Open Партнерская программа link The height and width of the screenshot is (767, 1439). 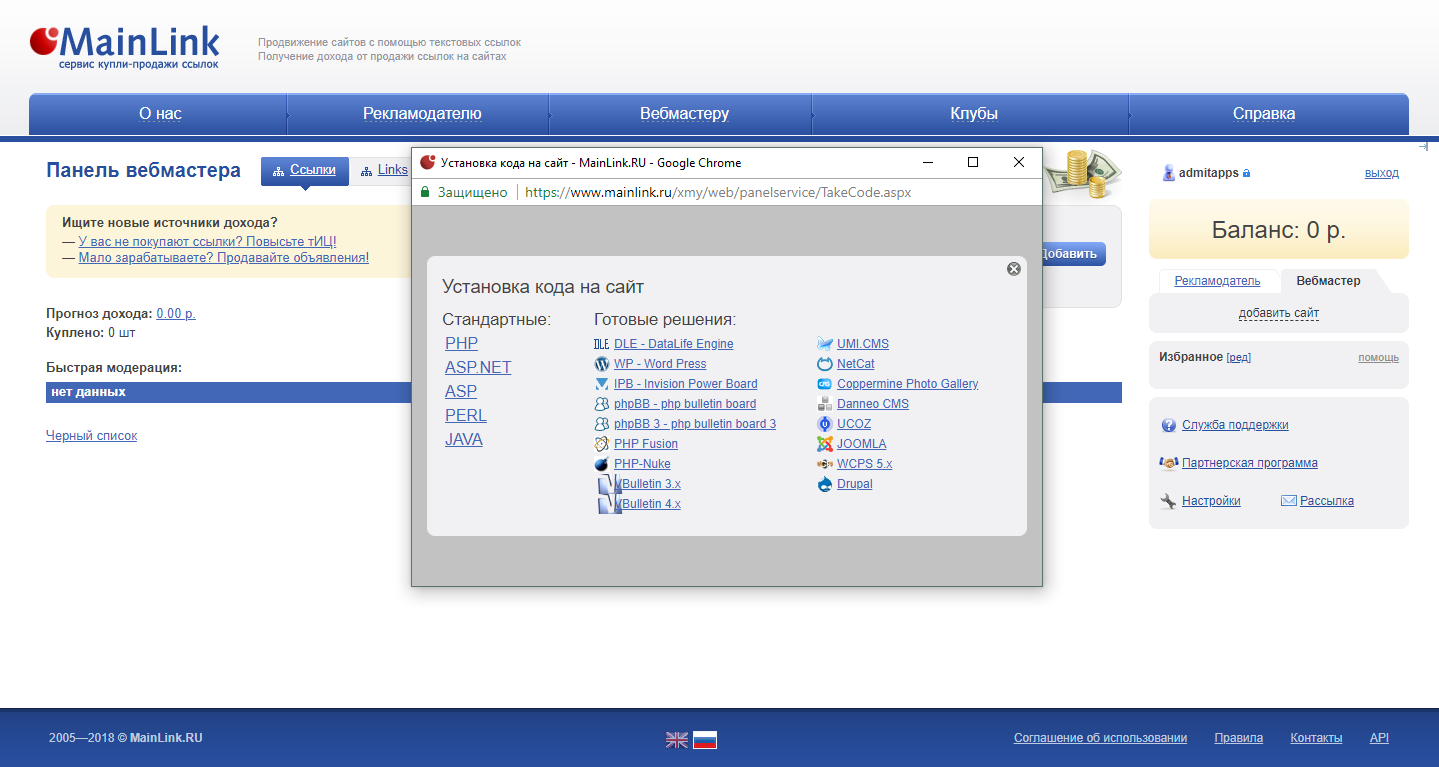point(1250,463)
